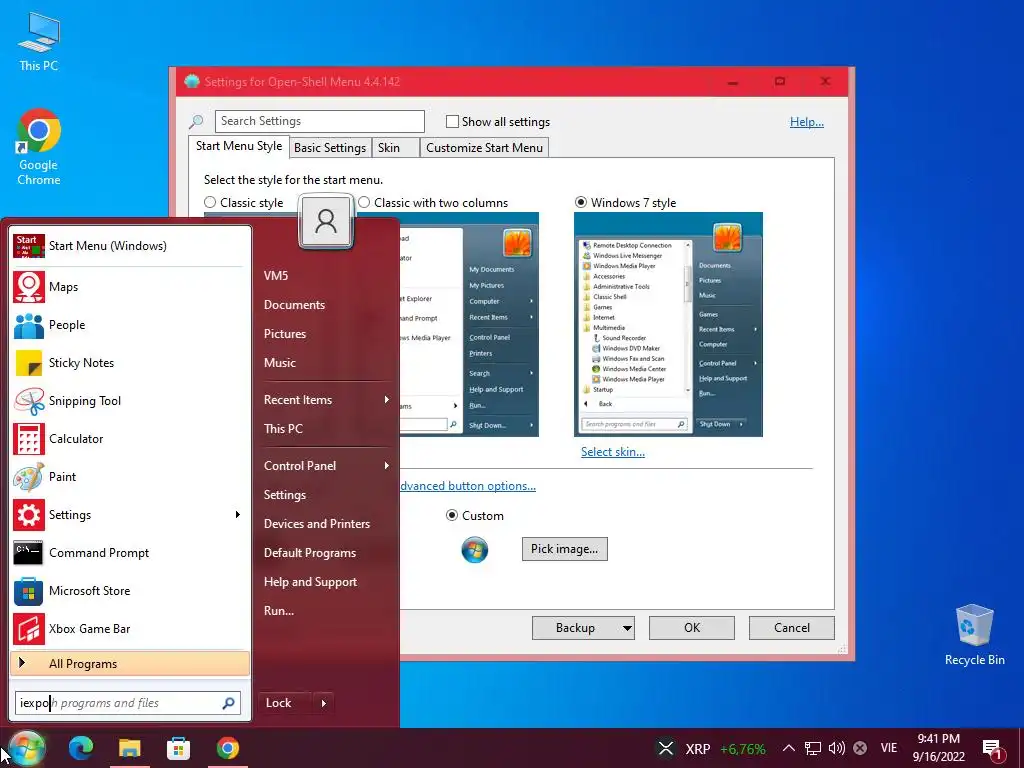The width and height of the screenshot is (1024, 768).
Task: Open All Programs list
Action: click(129, 664)
